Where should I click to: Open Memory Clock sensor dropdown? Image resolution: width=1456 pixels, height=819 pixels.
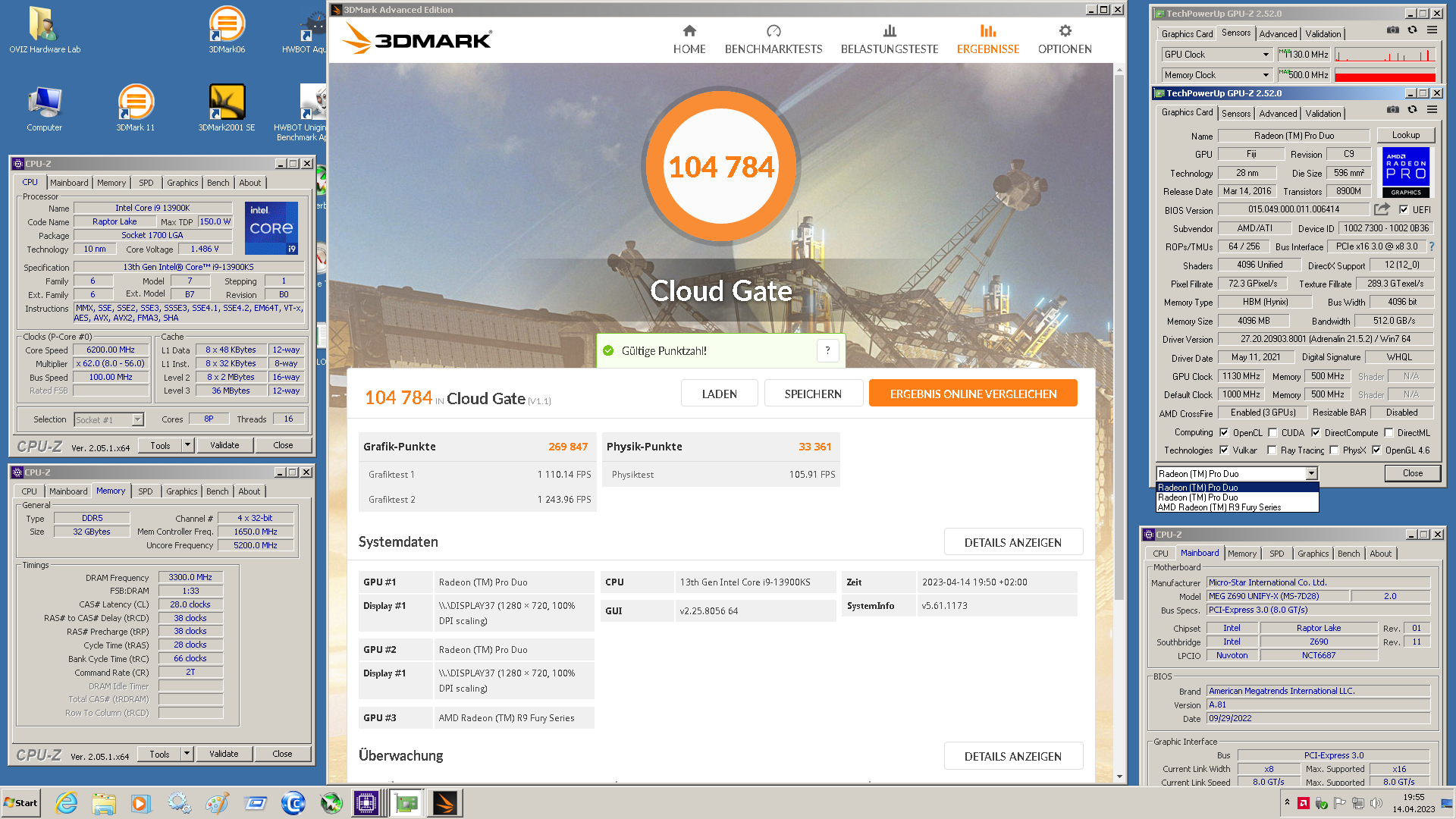click(x=1265, y=75)
